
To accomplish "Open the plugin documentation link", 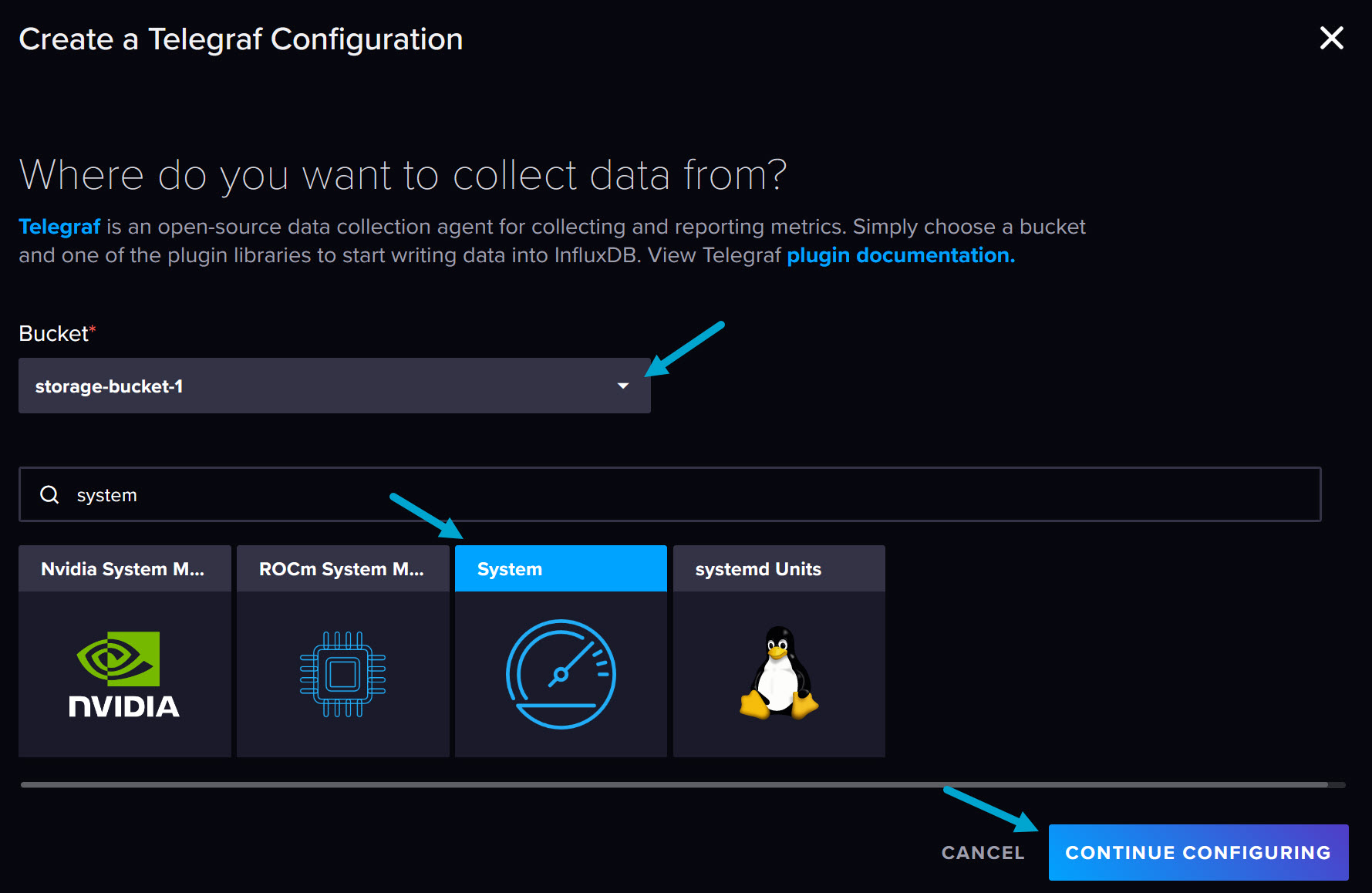I will [899, 254].
